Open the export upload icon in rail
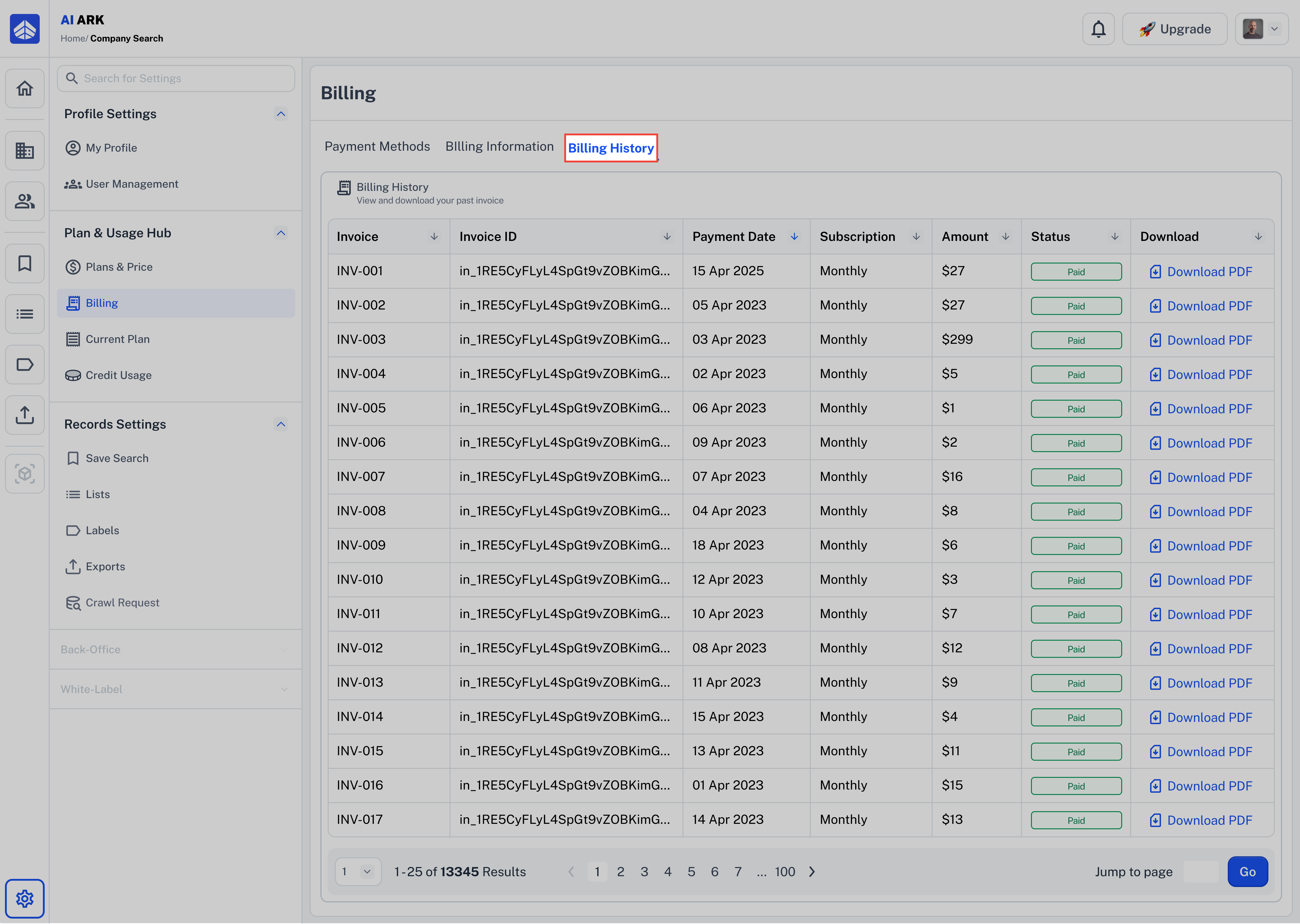 (x=24, y=415)
